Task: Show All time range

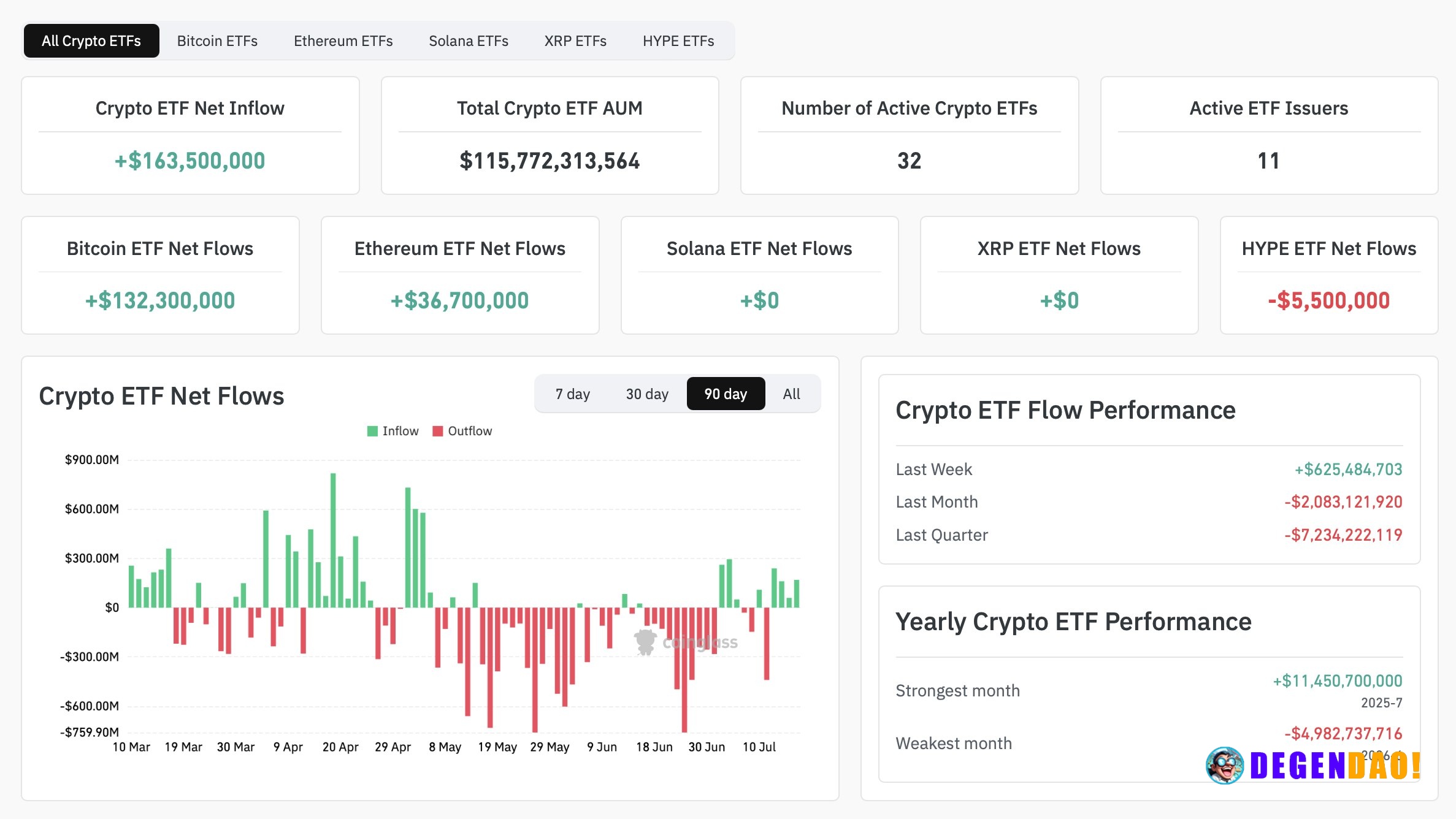Action: tap(791, 394)
